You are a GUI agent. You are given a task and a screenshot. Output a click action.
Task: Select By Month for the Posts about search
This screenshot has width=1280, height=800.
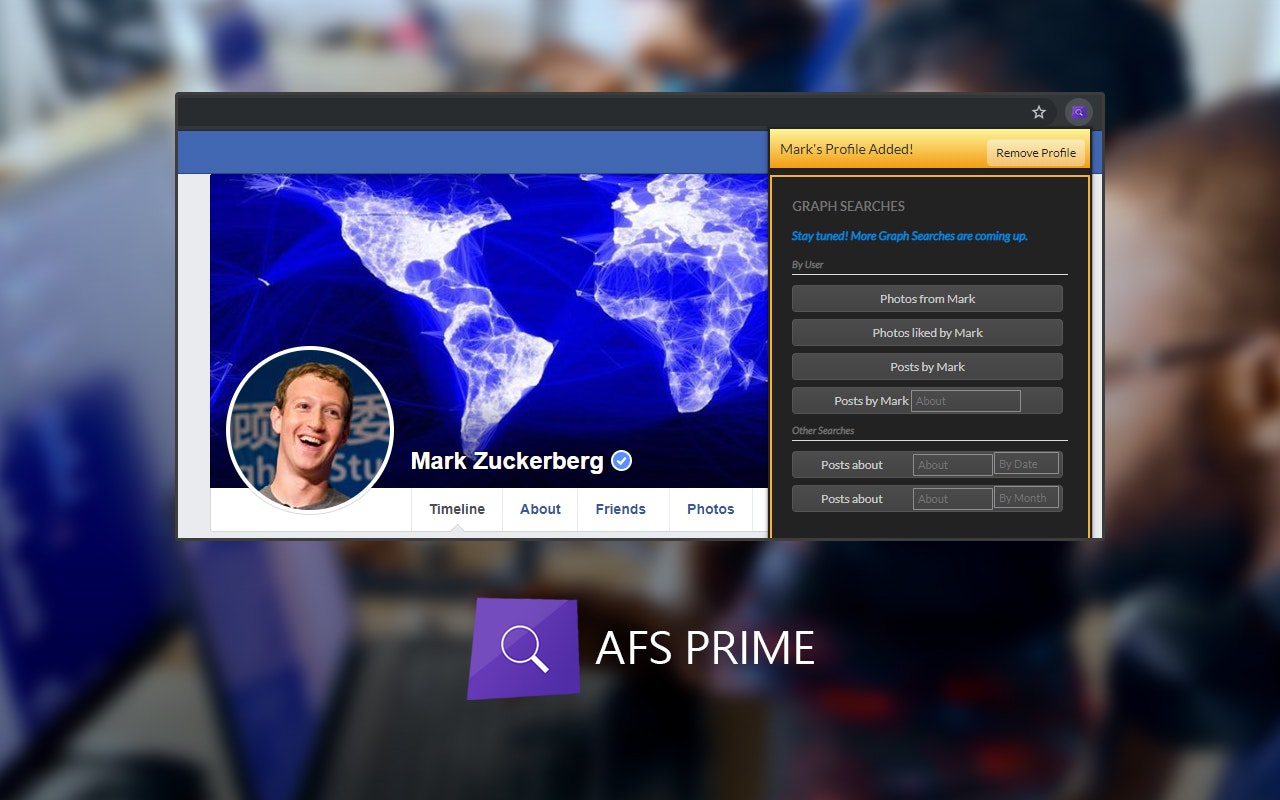[x=1026, y=498]
